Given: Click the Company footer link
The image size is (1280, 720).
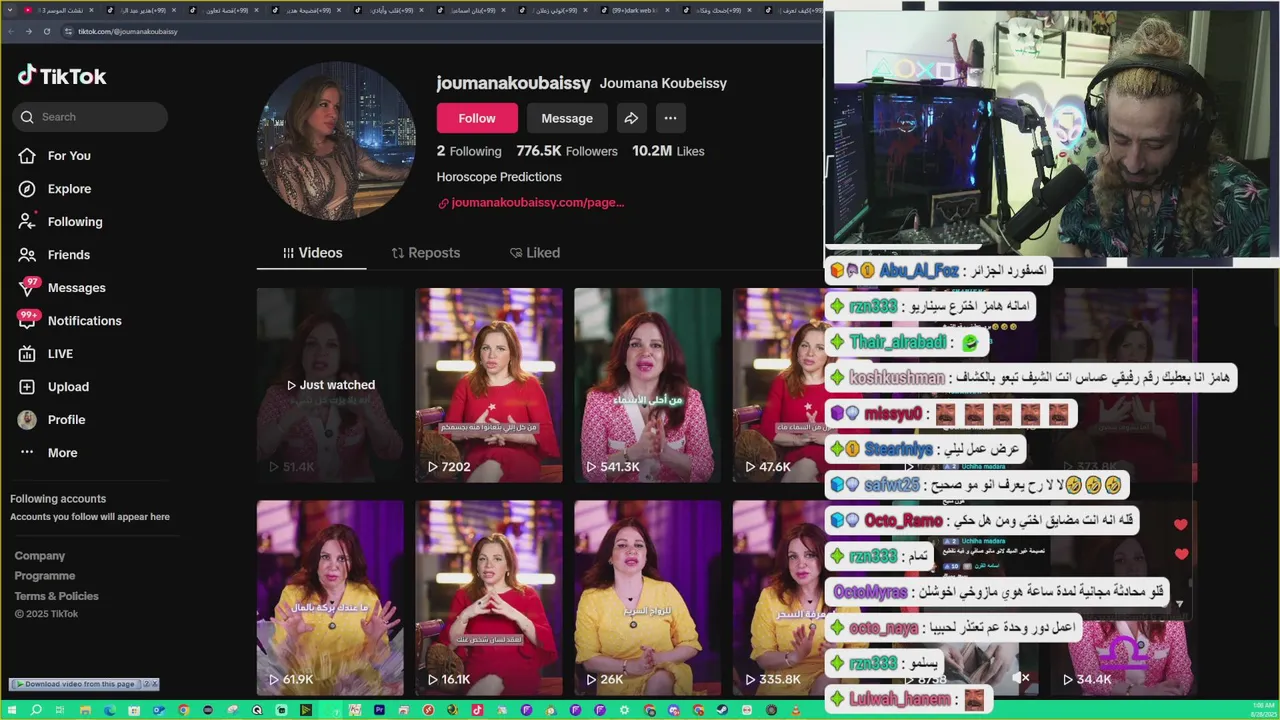Looking at the screenshot, I should click(x=40, y=556).
